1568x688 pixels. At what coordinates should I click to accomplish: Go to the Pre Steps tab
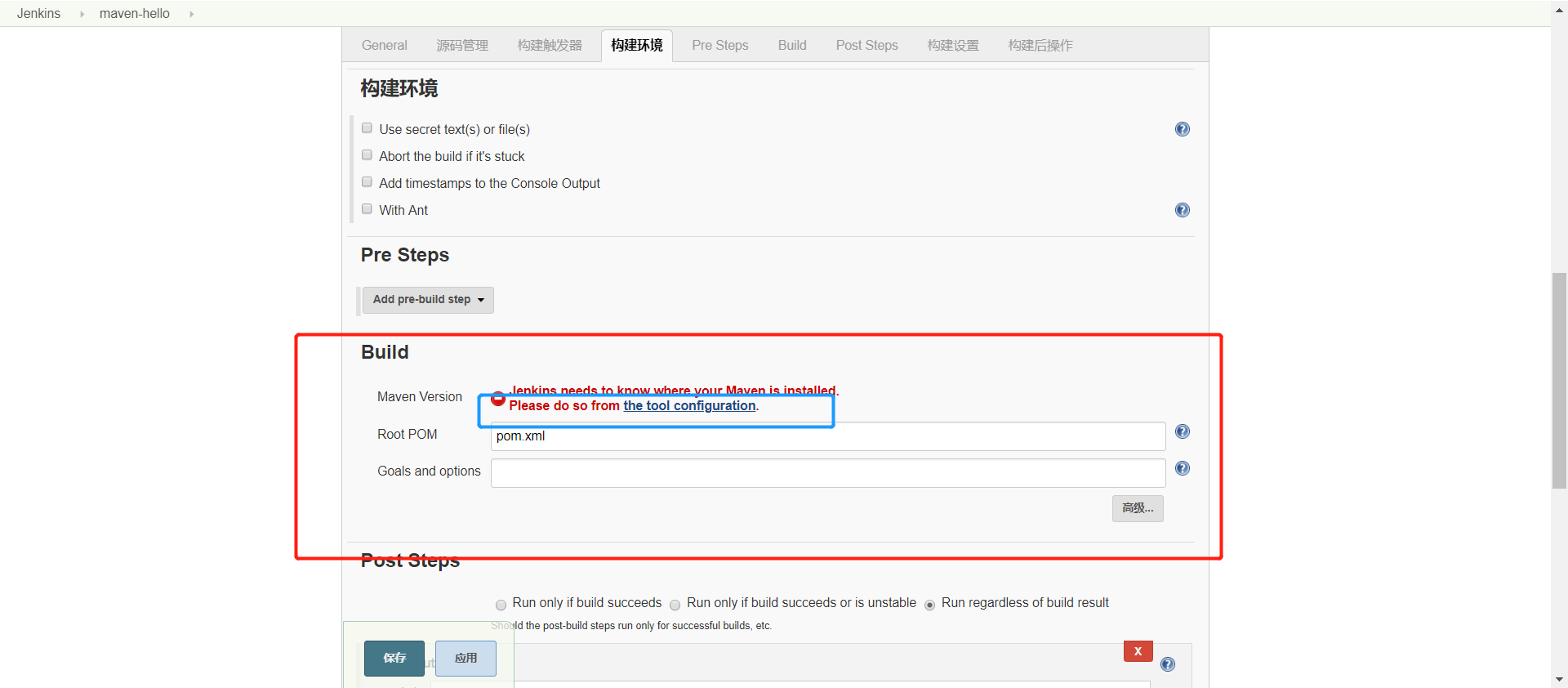tap(720, 46)
